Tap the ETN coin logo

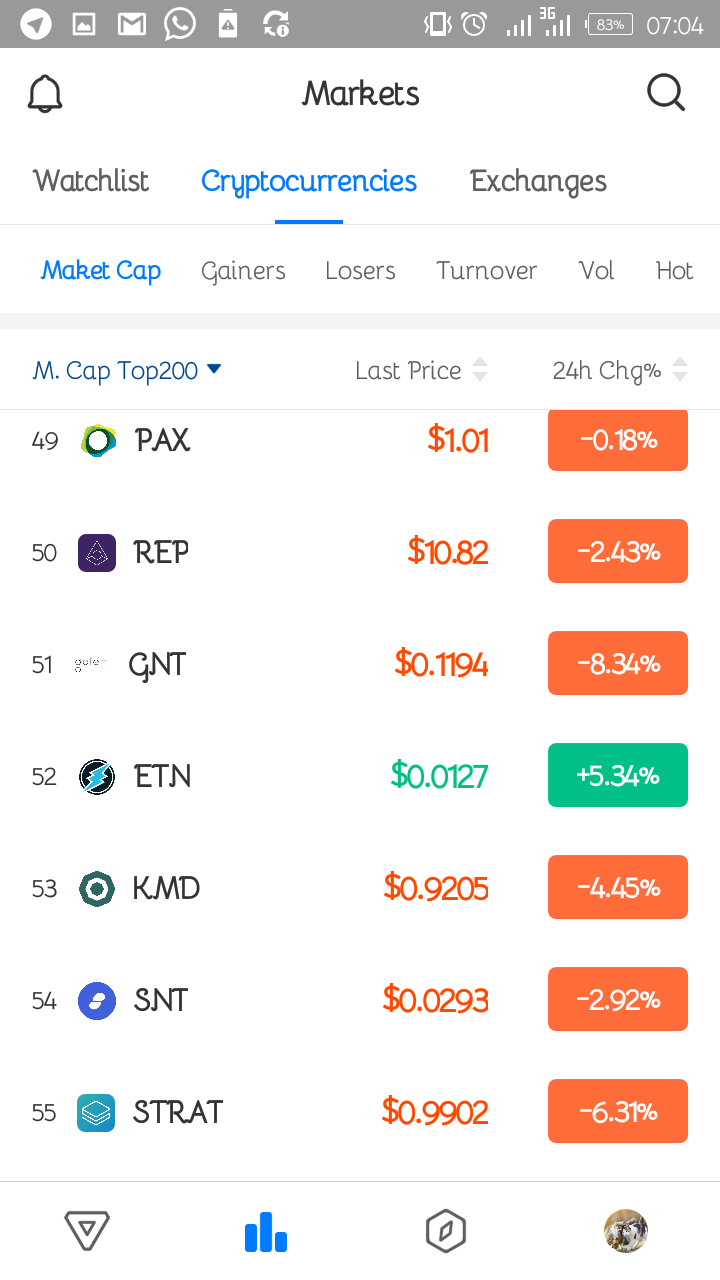tap(97, 776)
